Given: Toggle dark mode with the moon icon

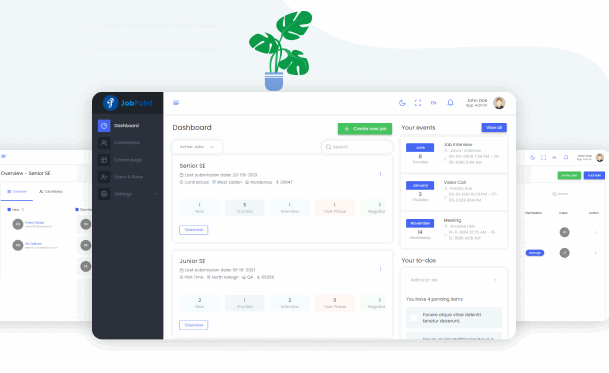Looking at the screenshot, I should coord(402,103).
